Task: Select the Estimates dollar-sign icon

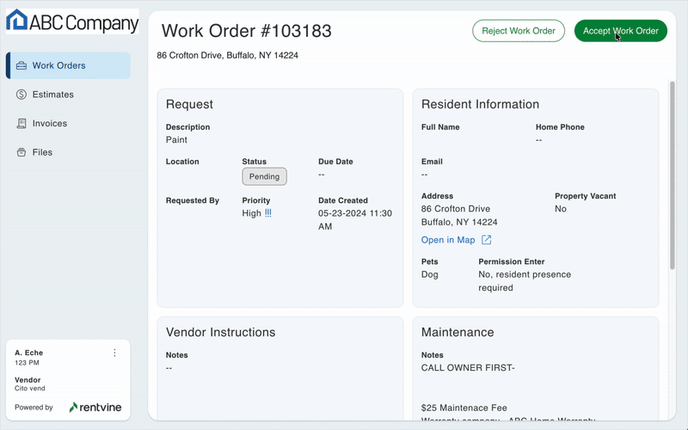Action: [x=22, y=95]
